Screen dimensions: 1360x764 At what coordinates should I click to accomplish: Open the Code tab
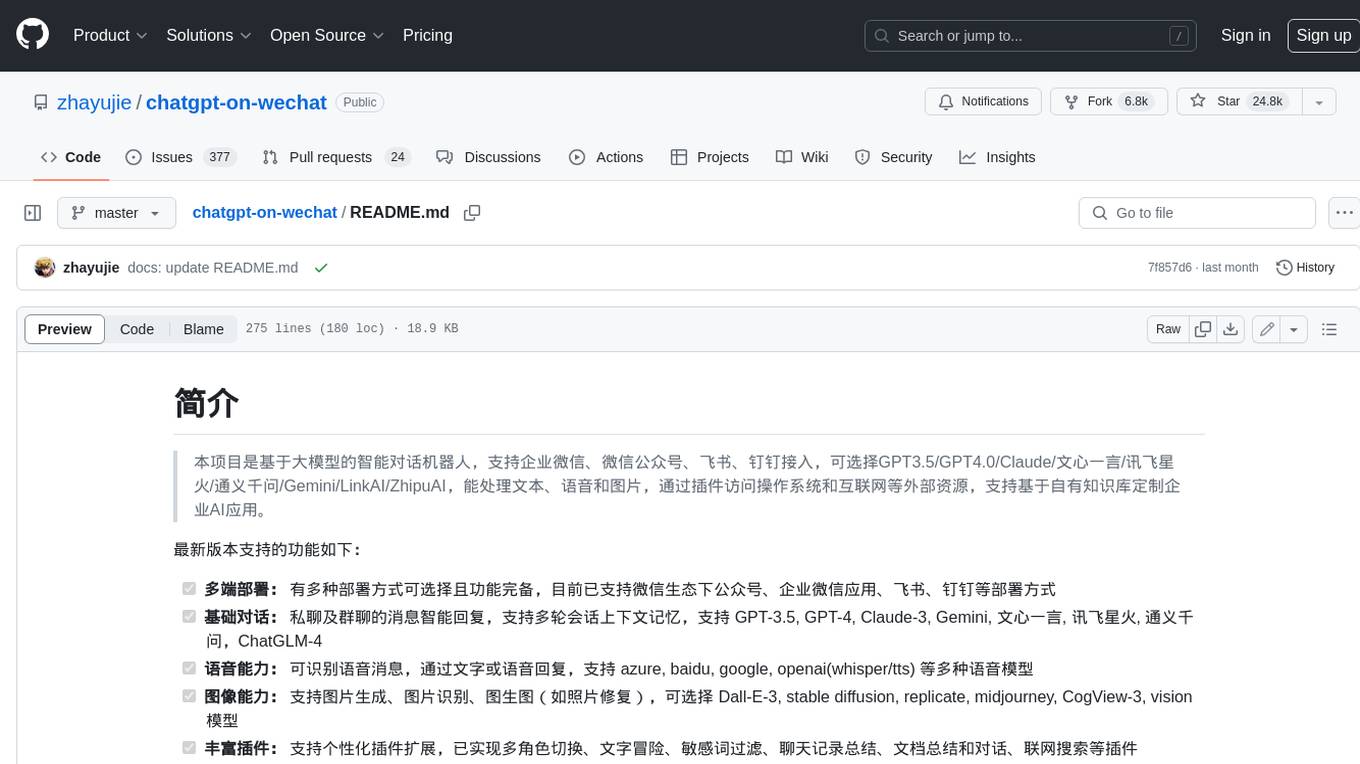(71, 157)
